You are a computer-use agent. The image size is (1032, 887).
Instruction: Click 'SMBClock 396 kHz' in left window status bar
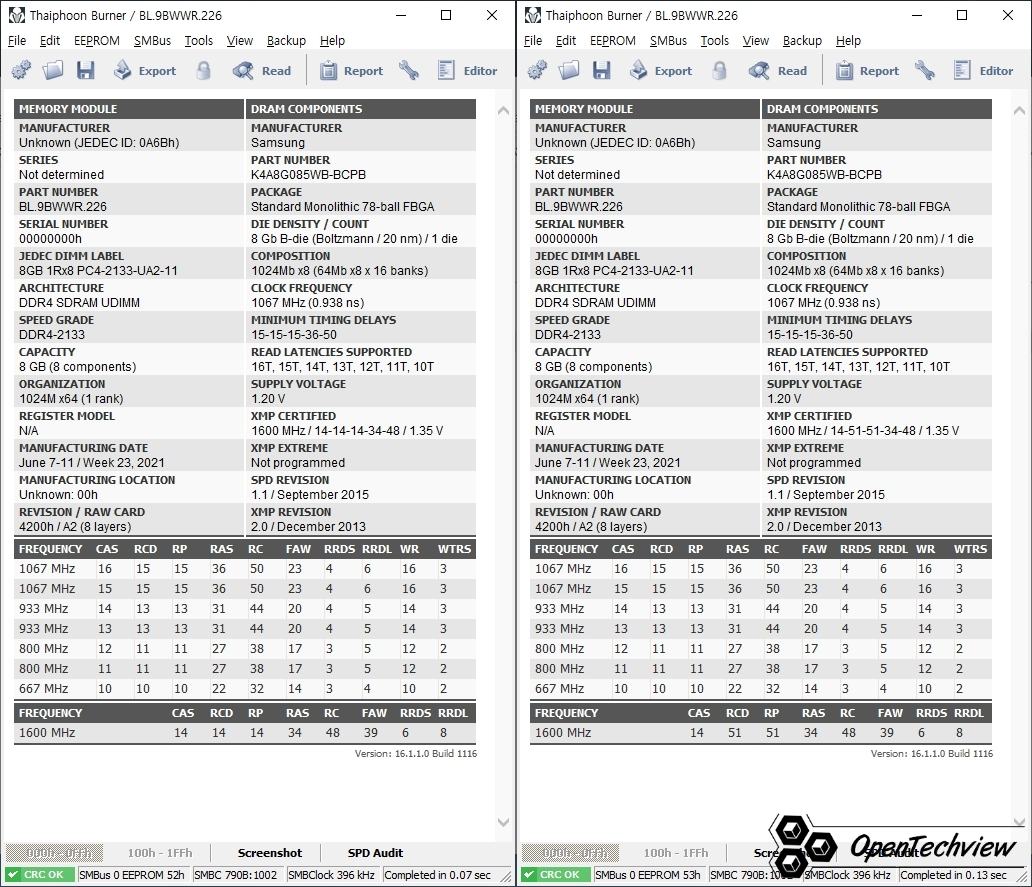(x=331, y=874)
